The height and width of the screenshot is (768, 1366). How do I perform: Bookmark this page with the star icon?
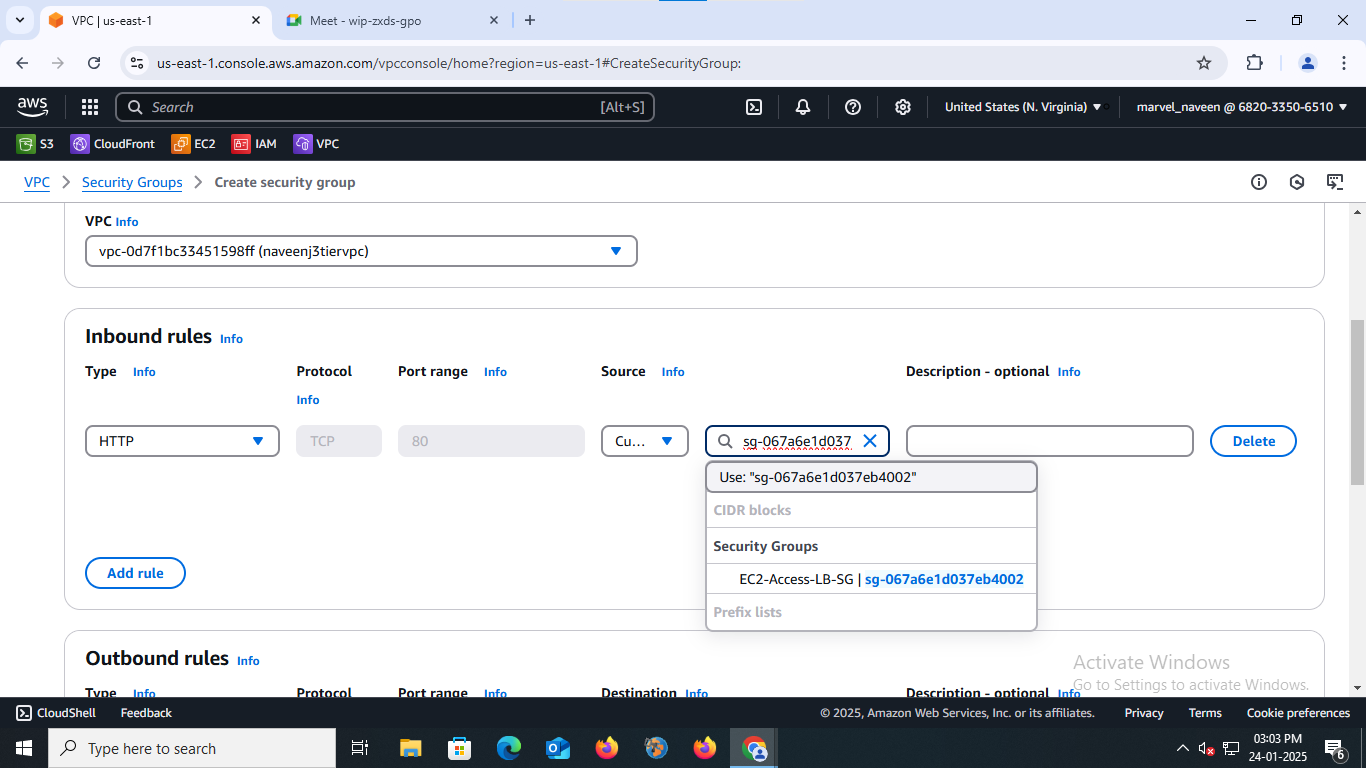[x=1204, y=63]
